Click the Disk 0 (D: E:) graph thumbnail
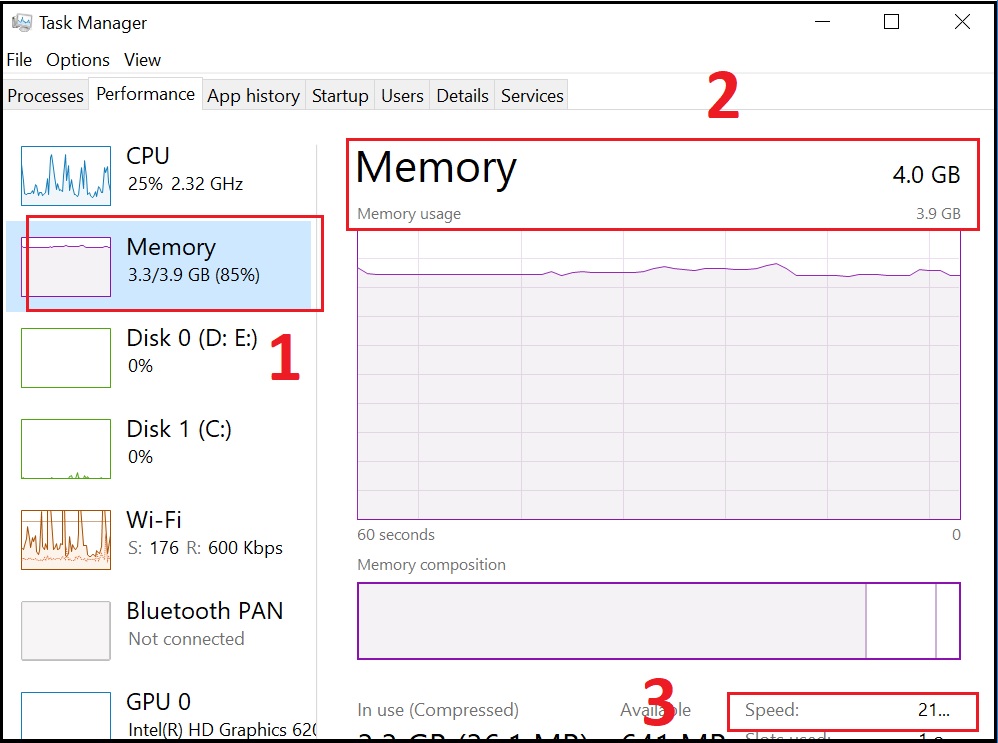The image size is (998, 743). 66,358
